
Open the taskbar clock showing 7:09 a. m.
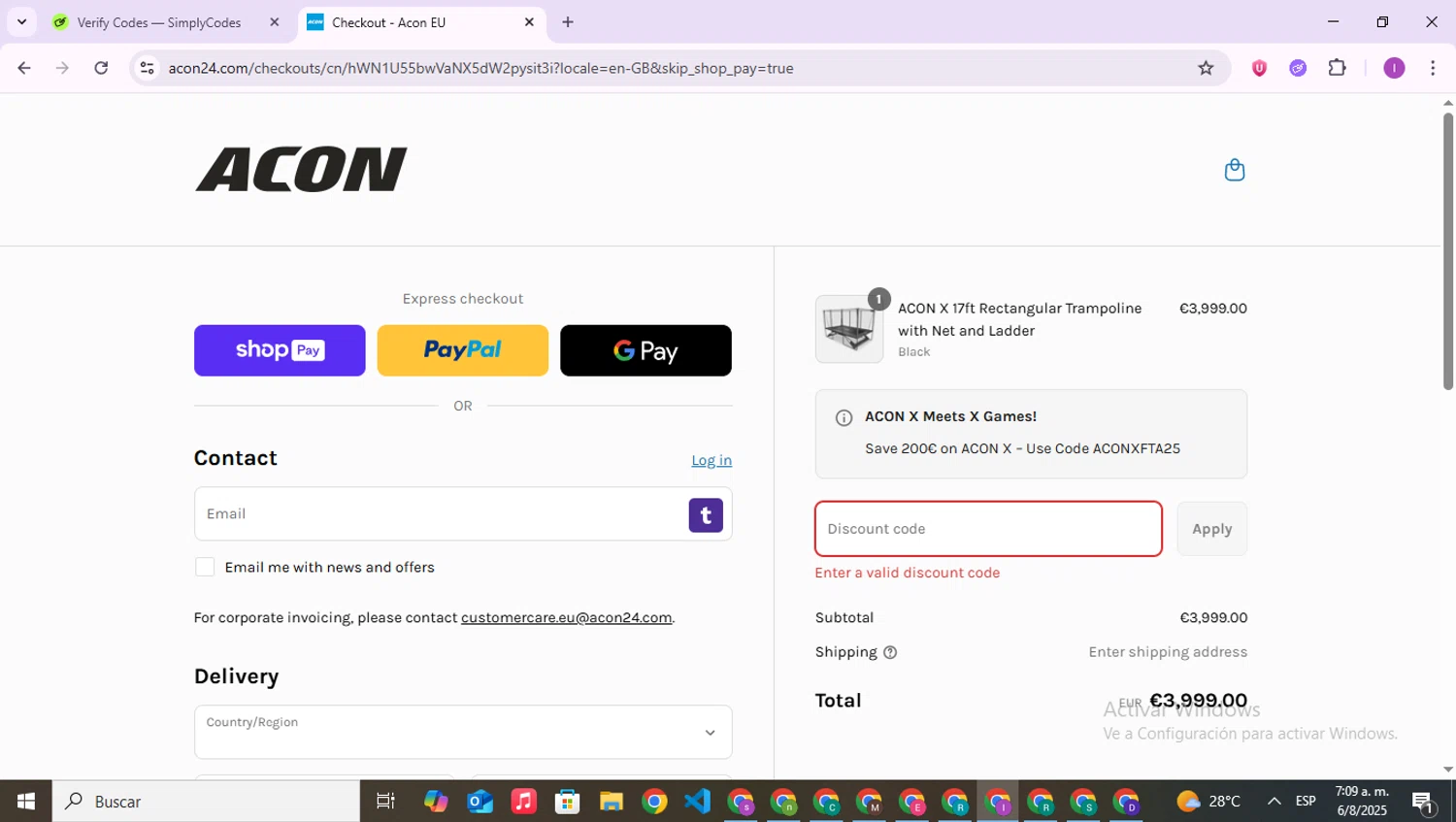(1362, 801)
